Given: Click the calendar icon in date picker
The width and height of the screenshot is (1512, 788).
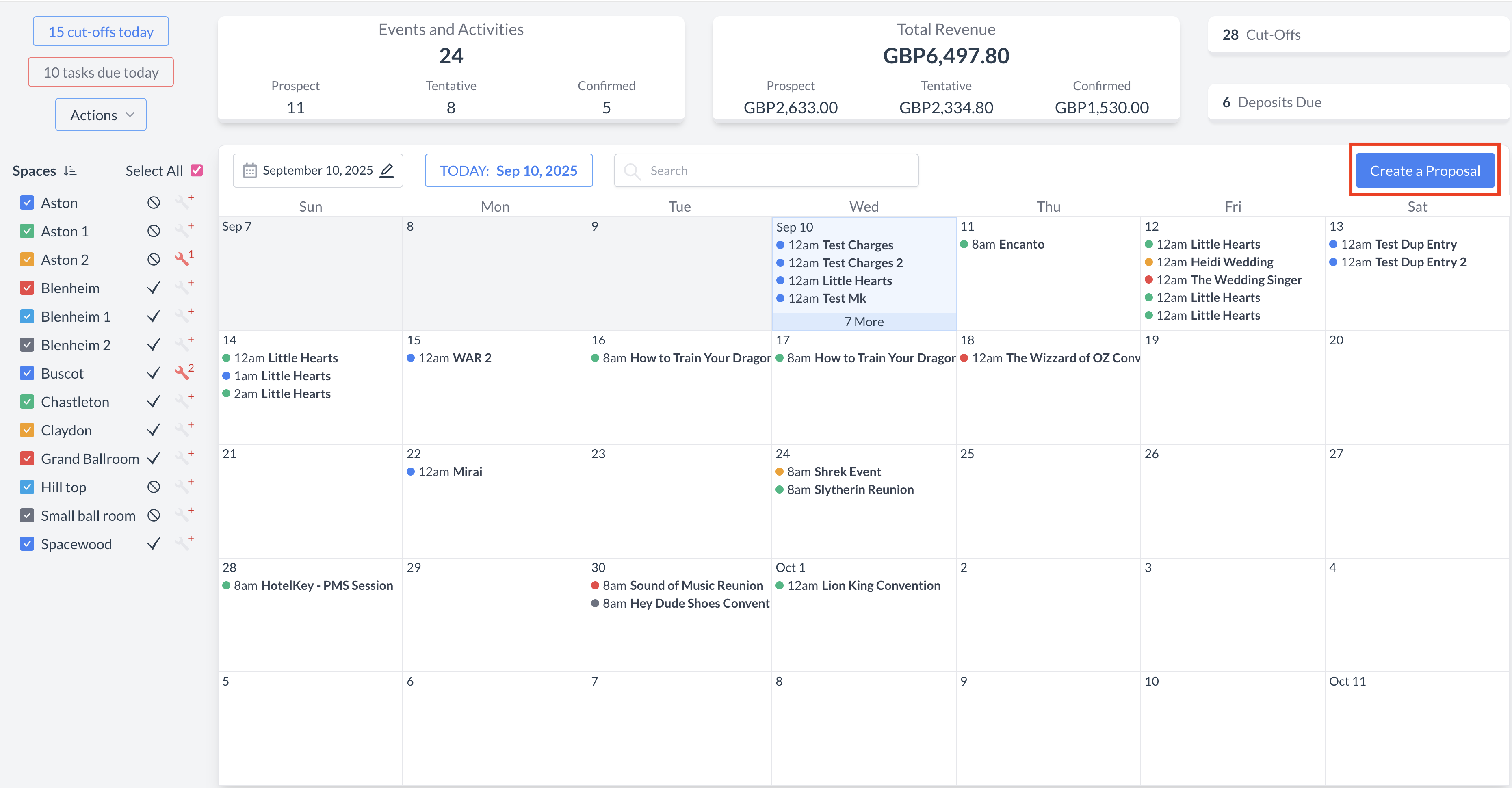Looking at the screenshot, I should (x=249, y=170).
